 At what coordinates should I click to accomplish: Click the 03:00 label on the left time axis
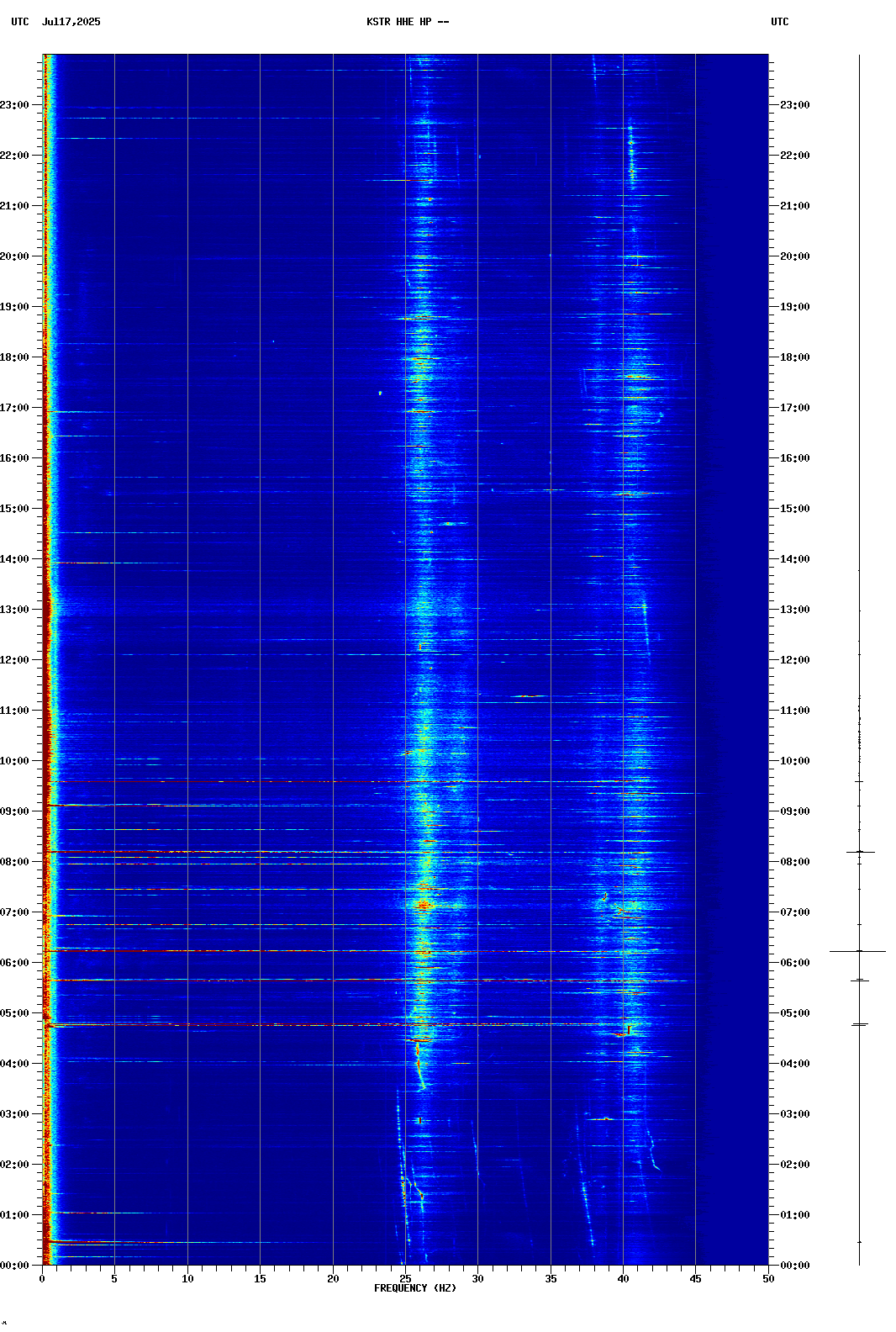click(14, 1114)
